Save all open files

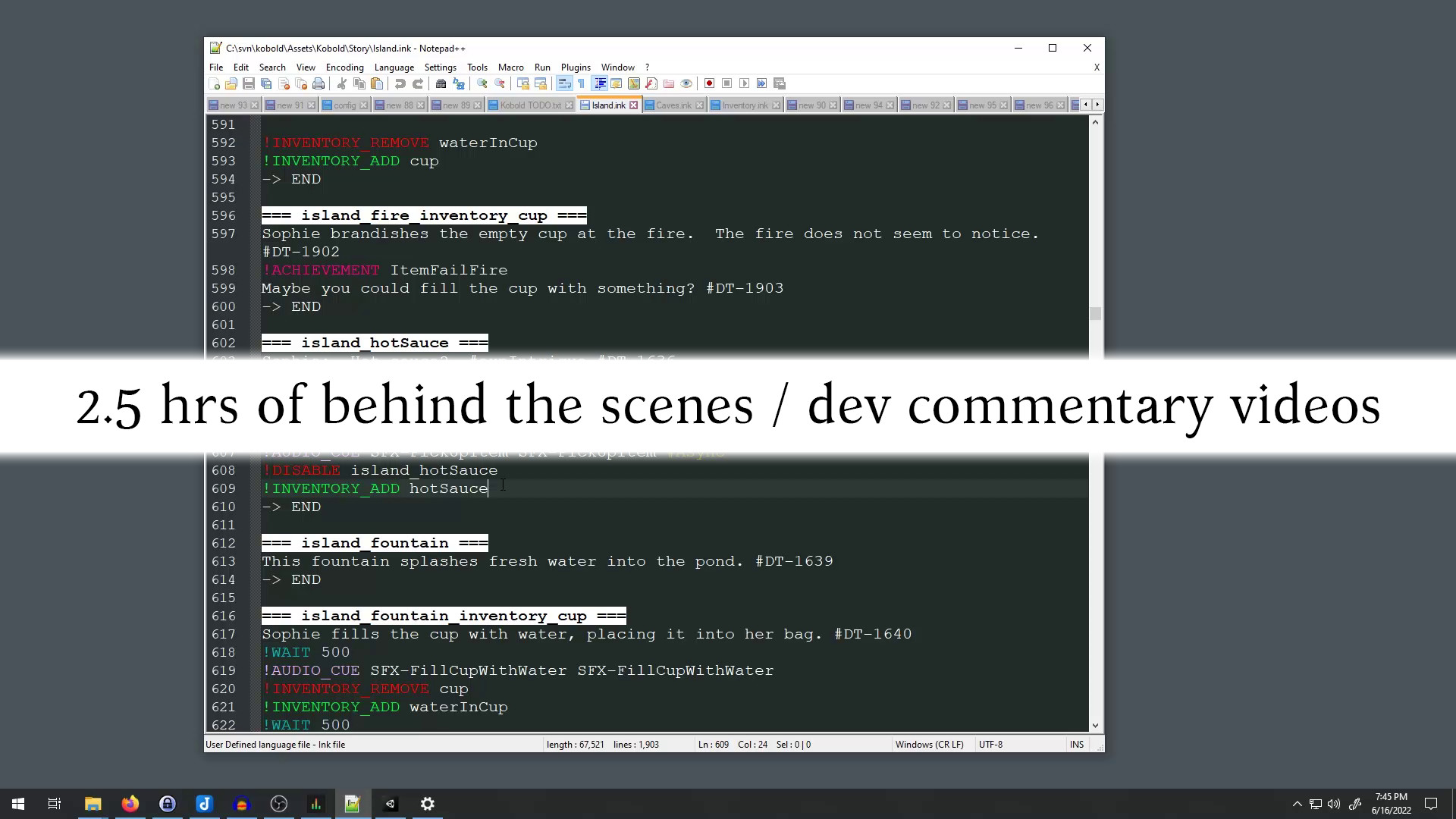(x=265, y=83)
